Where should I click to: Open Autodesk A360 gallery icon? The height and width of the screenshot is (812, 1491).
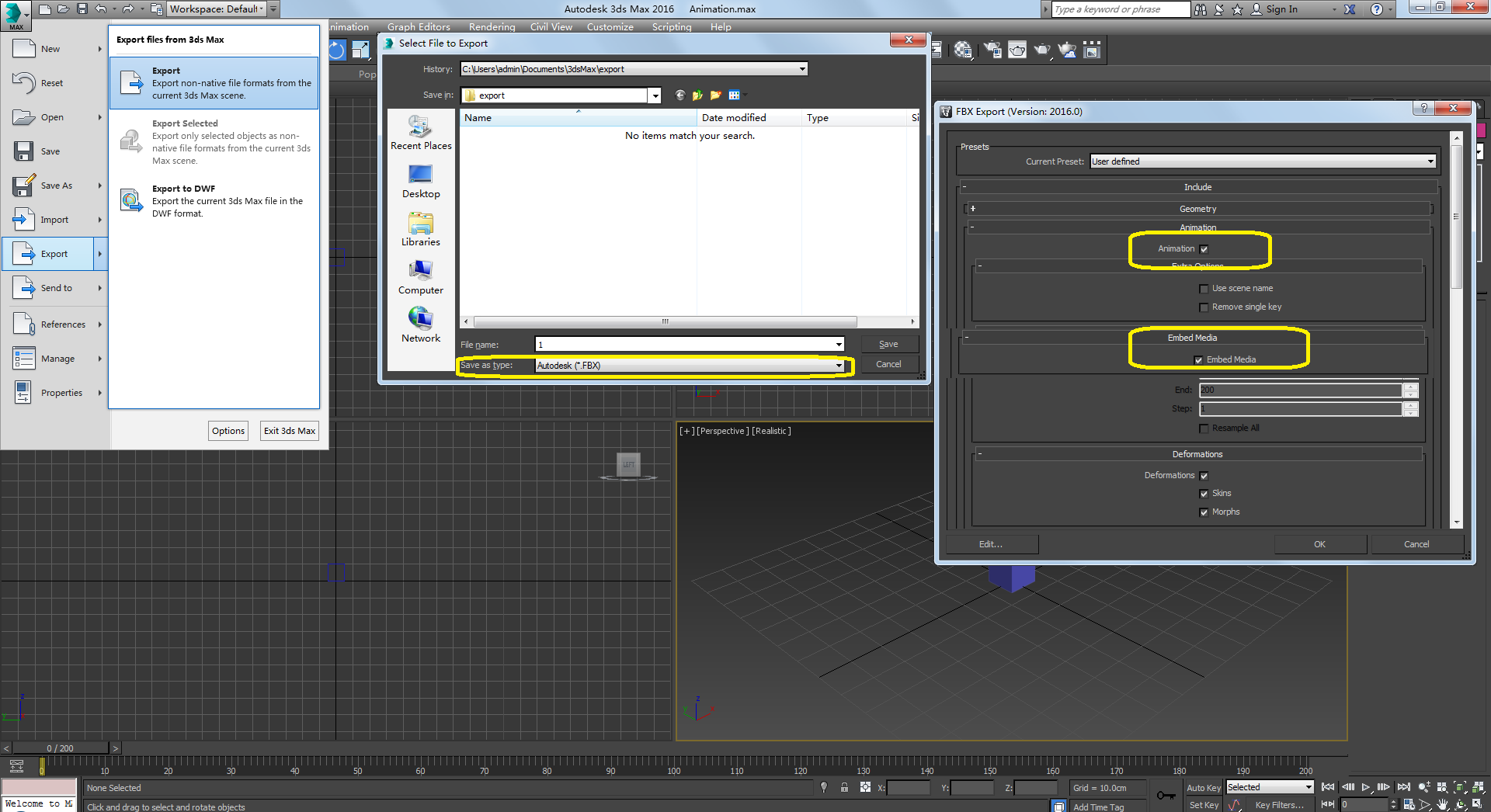1092,50
